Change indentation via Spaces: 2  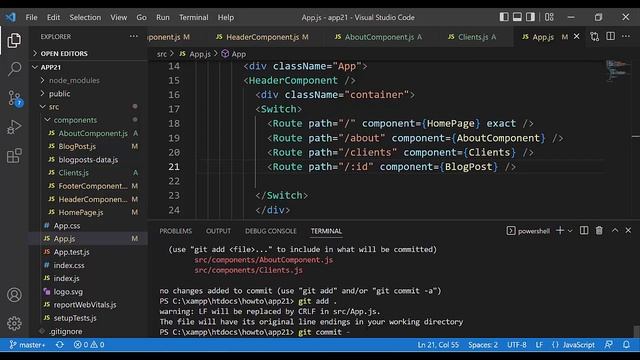(x=483, y=345)
